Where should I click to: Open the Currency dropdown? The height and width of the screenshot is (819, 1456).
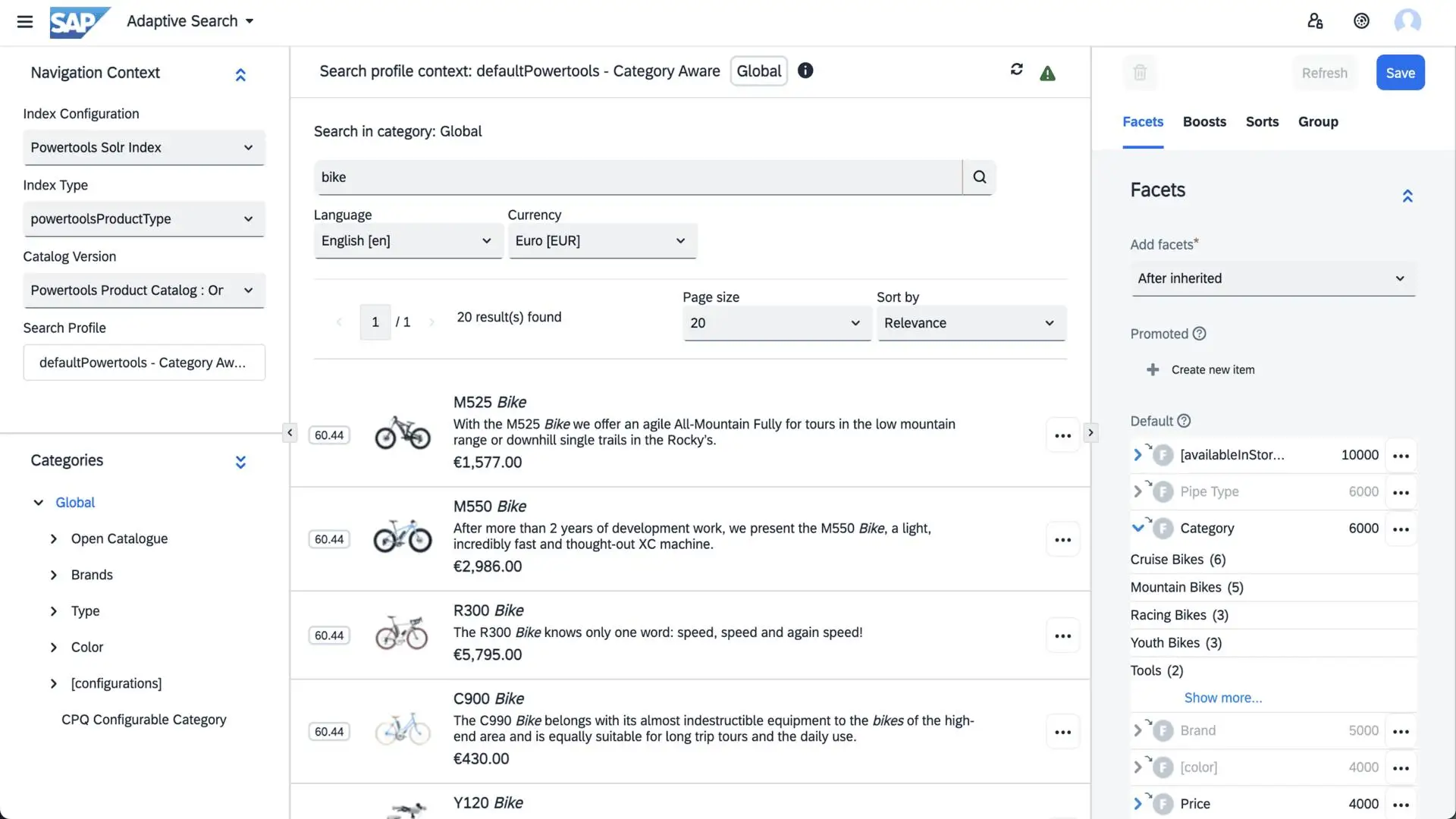pyautogui.click(x=602, y=240)
